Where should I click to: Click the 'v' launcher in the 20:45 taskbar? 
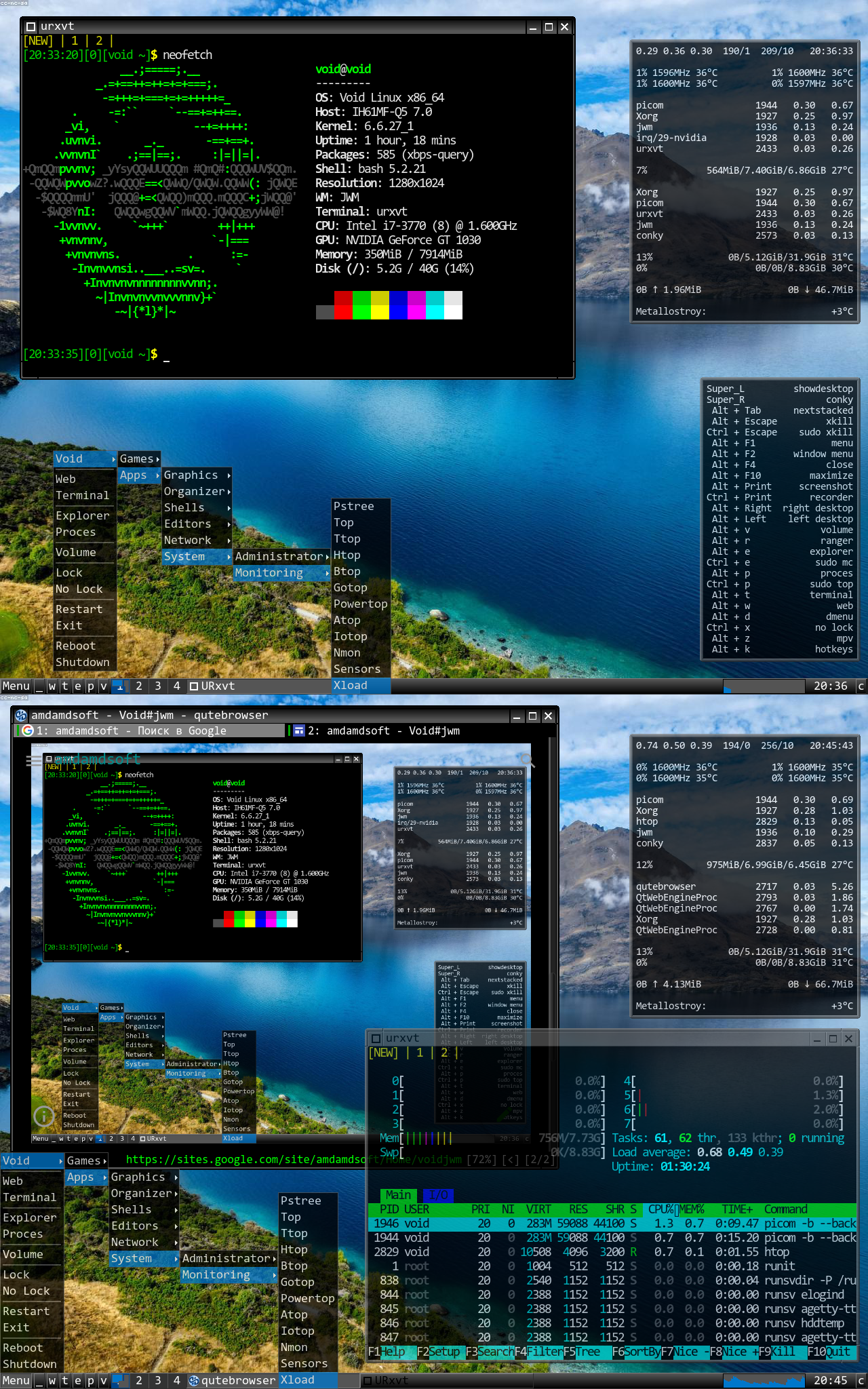(104, 1380)
